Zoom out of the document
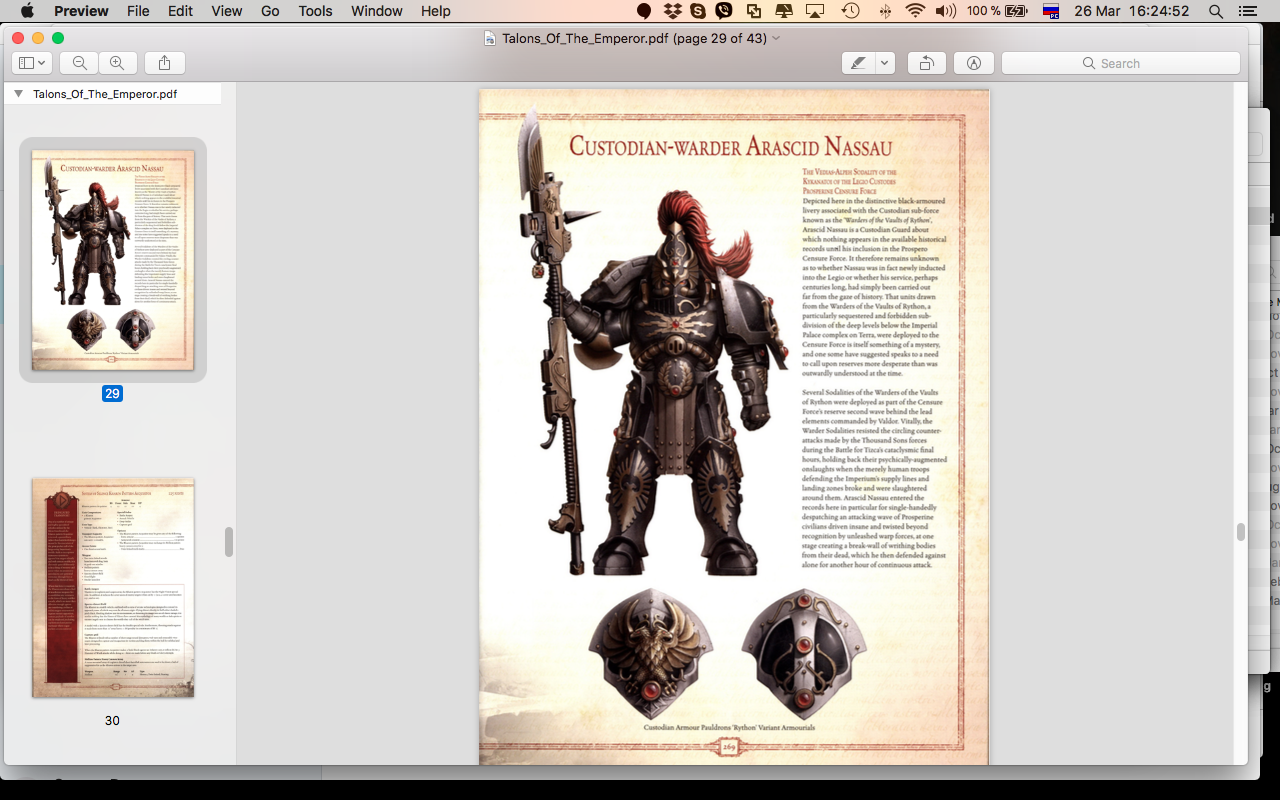 [x=79, y=63]
